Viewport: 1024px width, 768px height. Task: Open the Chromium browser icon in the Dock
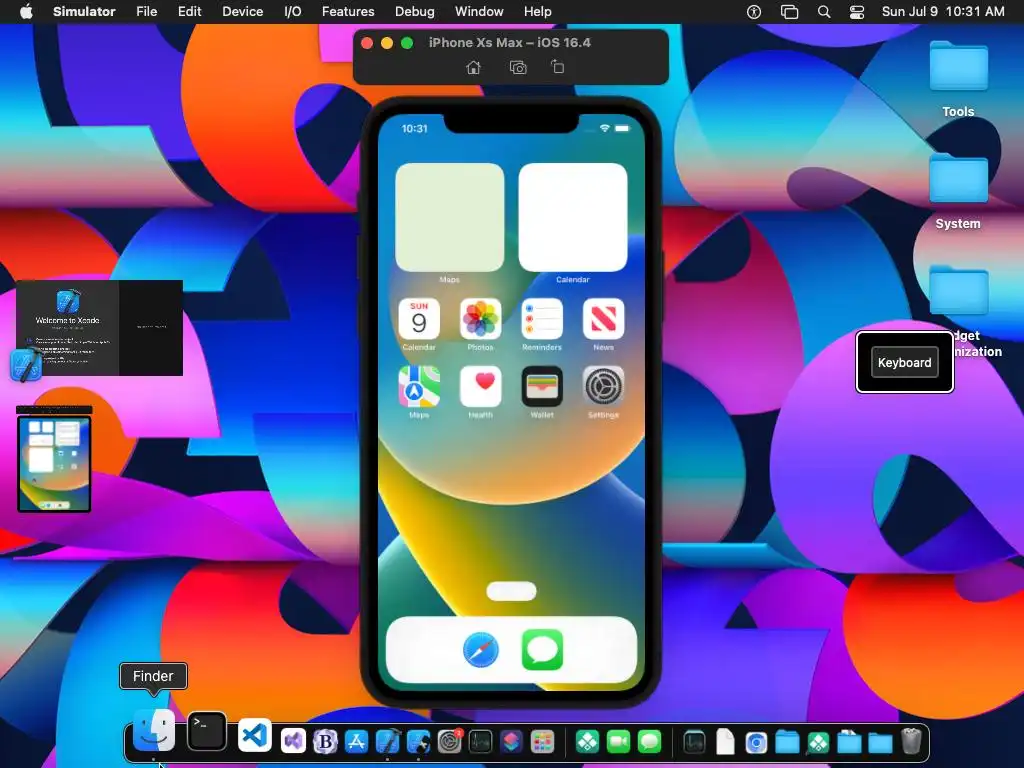tap(756, 743)
